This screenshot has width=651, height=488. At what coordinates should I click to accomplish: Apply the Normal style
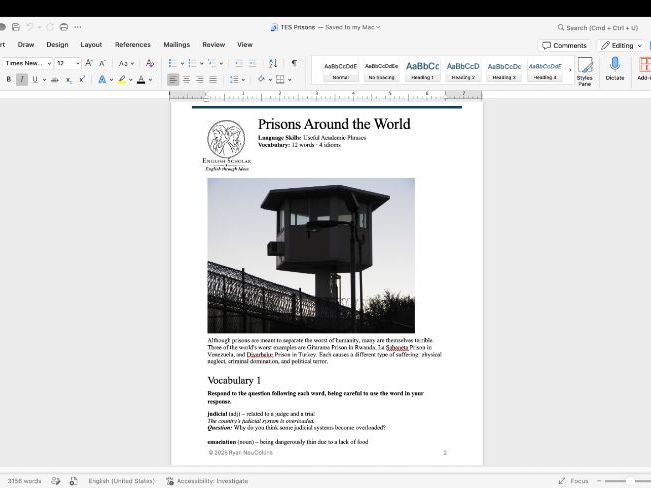tap(340, 70)
